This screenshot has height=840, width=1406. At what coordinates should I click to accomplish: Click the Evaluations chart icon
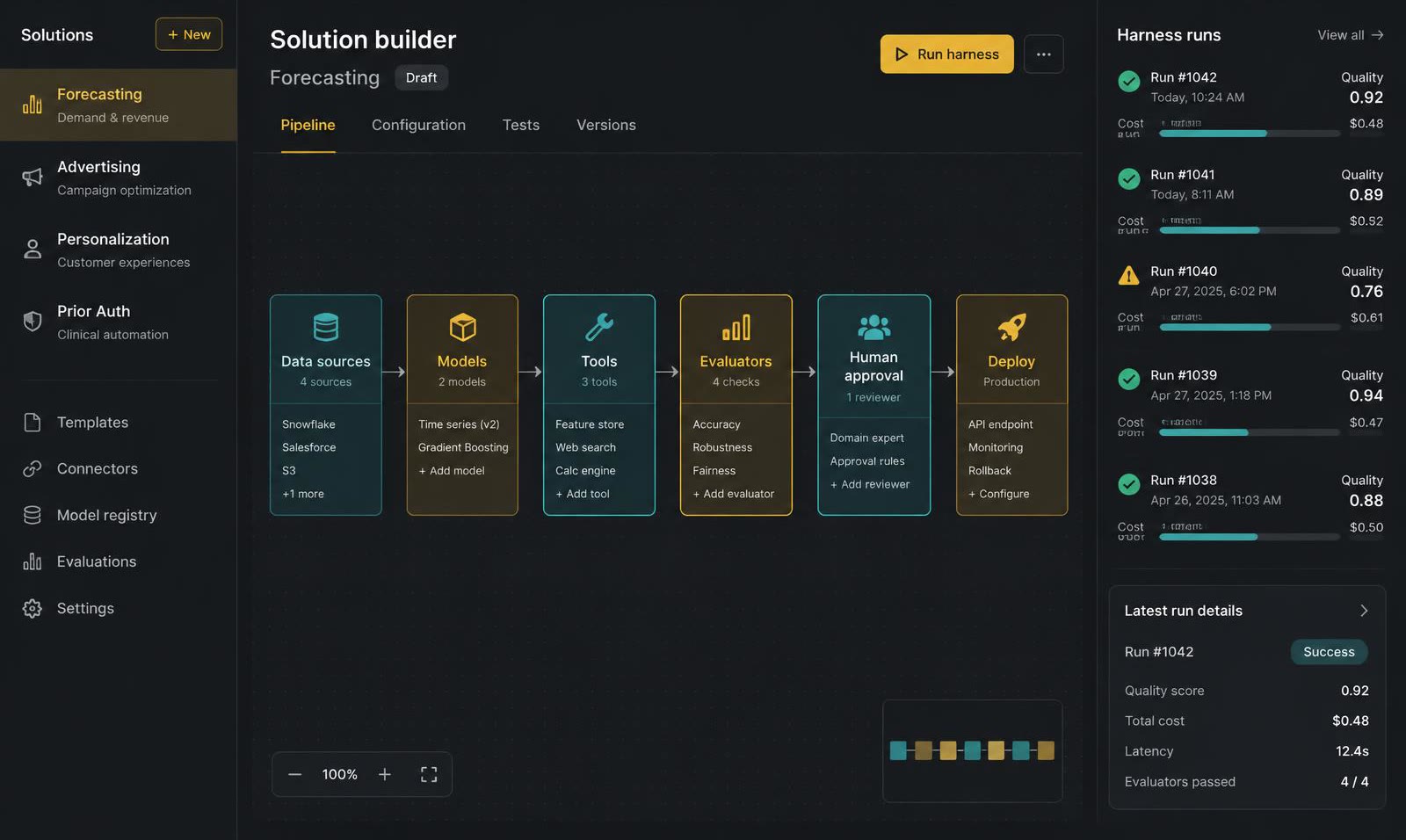33,561
